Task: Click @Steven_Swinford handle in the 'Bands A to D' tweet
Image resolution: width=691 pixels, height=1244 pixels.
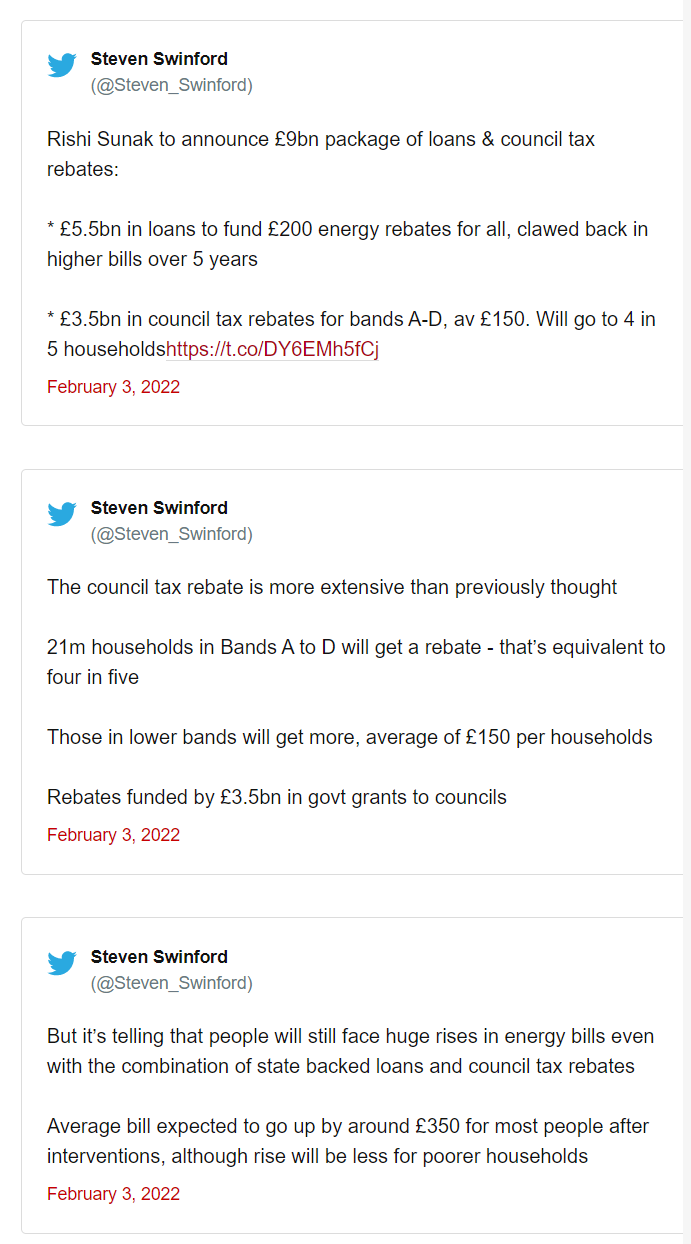Action: tap(172, 534)
